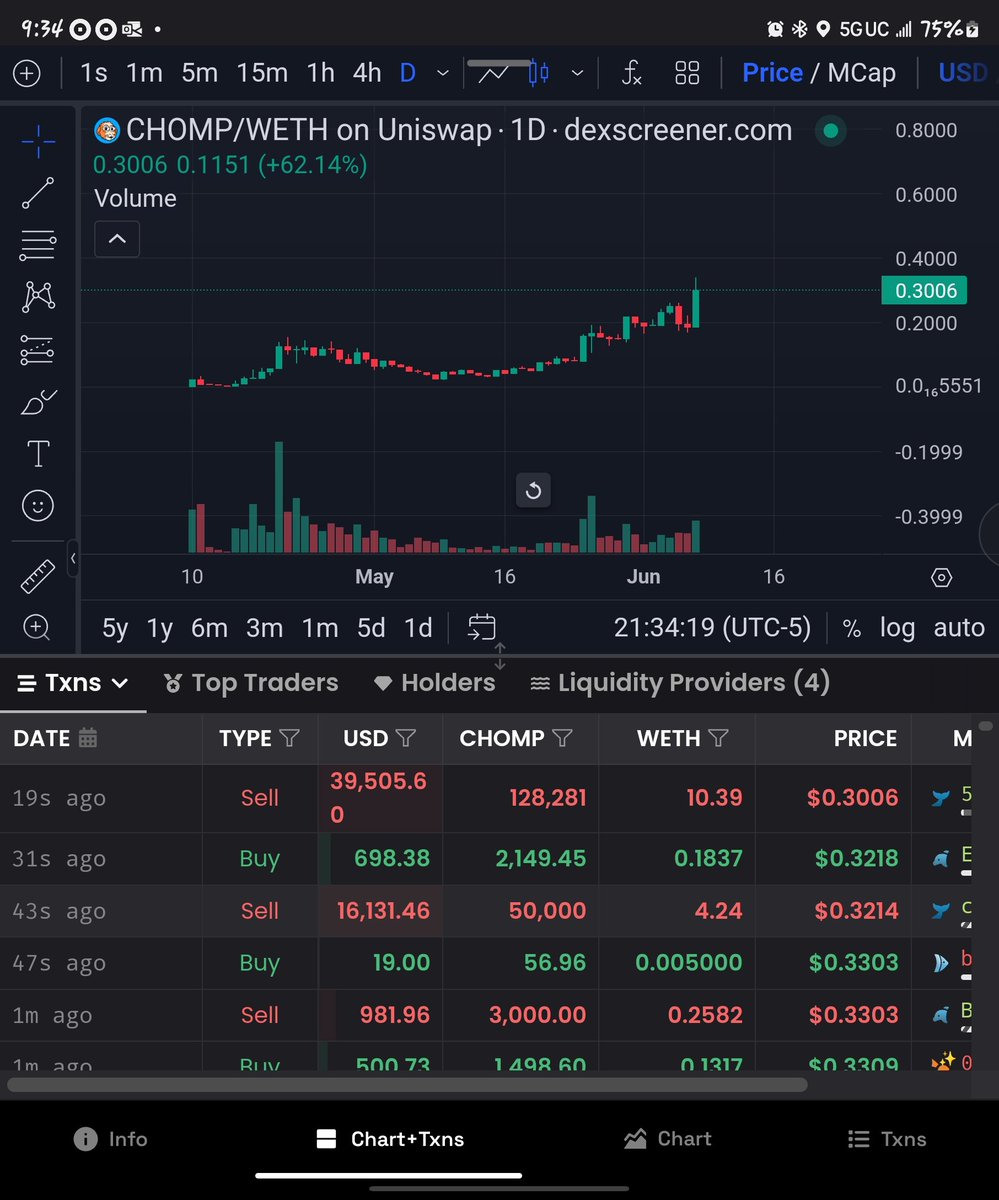Image resolution: width=999 pixels, height=1200 pixels.
Task: Select the text annotation tool
Action: [37, 453]
